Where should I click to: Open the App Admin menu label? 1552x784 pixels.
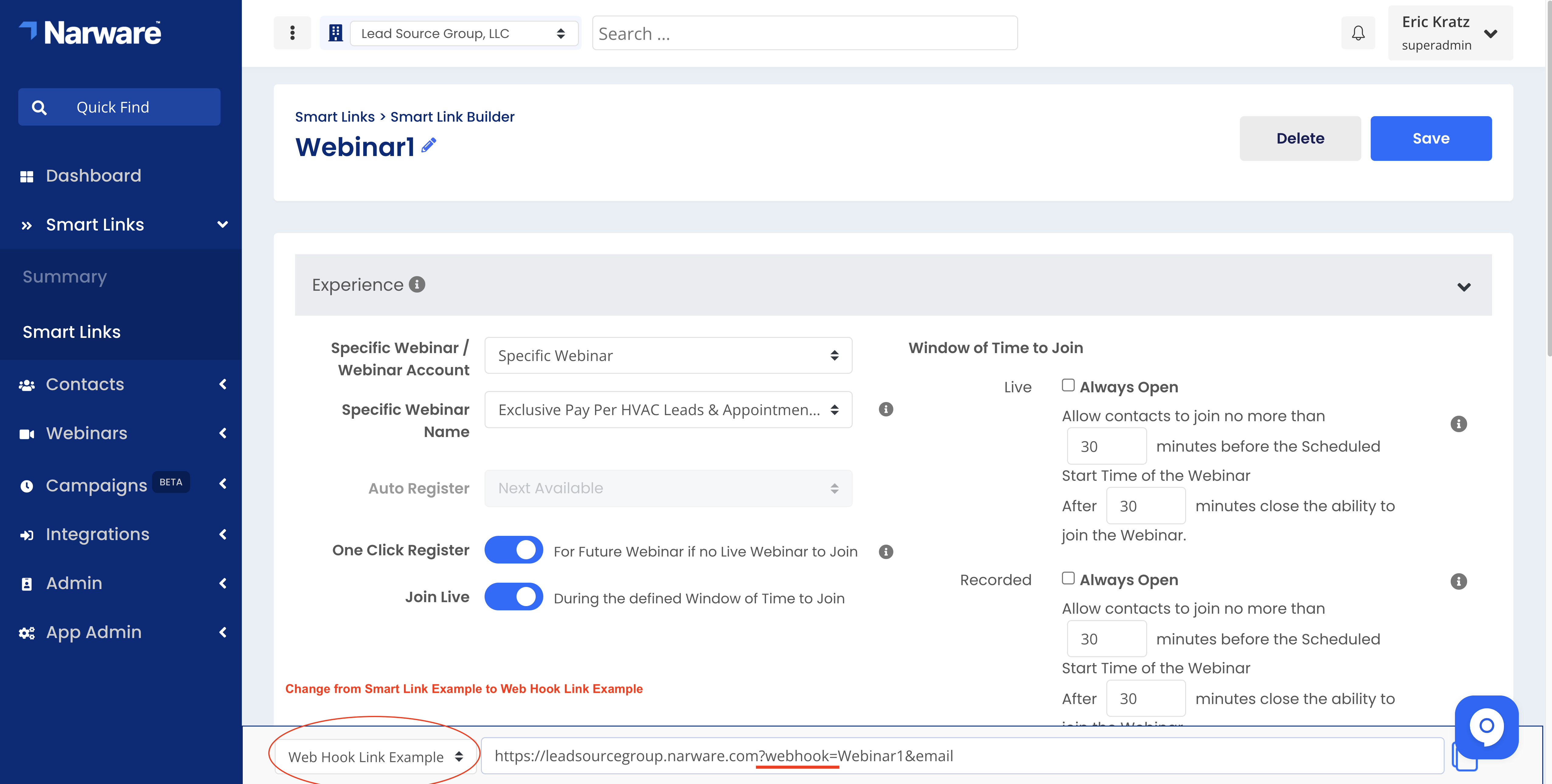(94, 632)
